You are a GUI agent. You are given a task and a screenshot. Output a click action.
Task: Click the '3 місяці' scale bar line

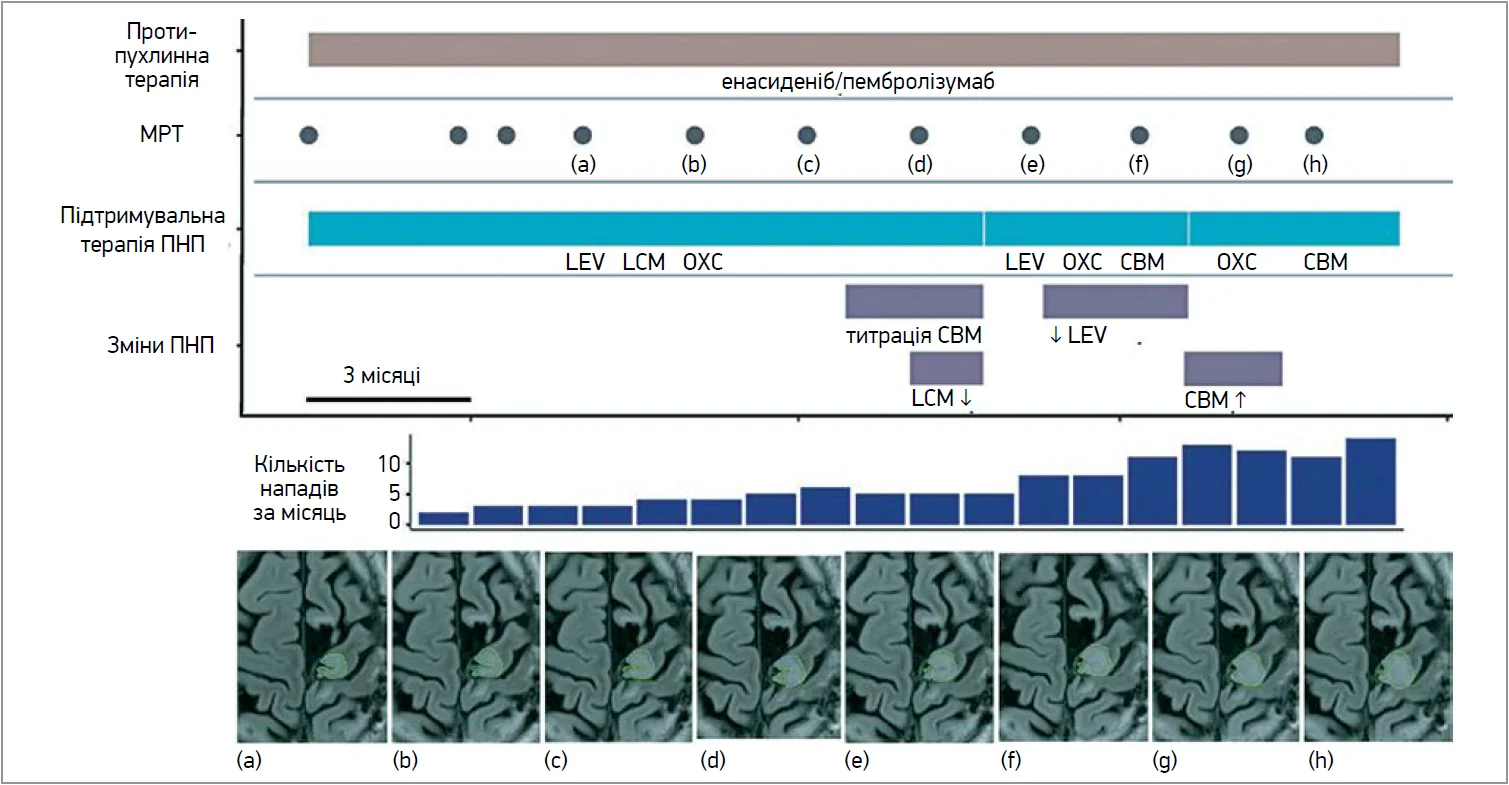pyautogui.click(x=388, y=398)
